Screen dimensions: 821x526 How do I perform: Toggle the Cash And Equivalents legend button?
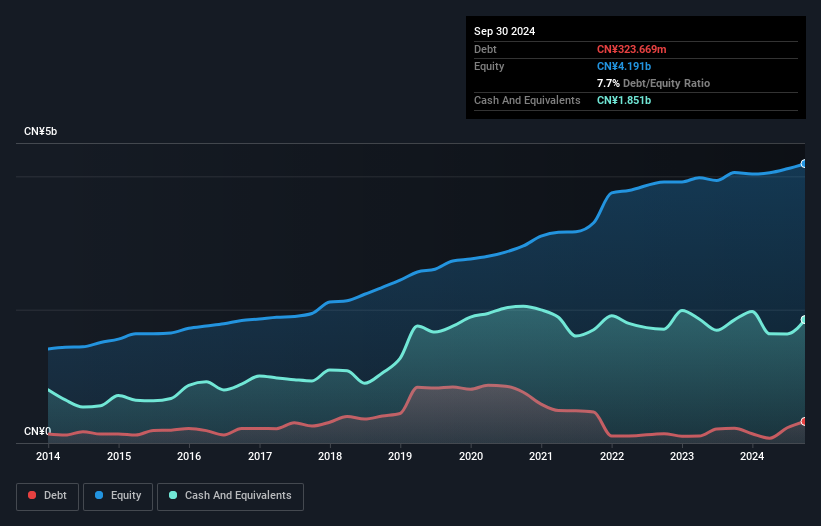coord(230,496)
